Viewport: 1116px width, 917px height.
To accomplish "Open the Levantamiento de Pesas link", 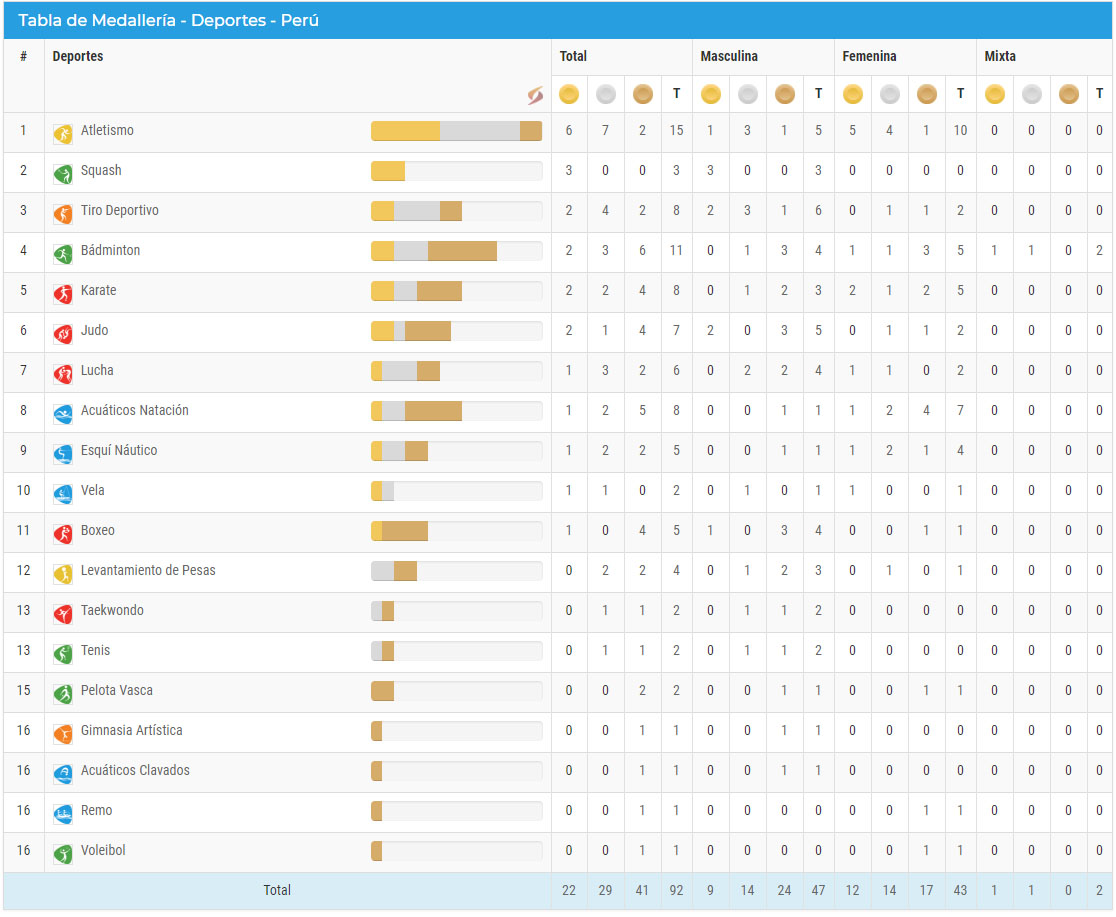I will [148, 571].
